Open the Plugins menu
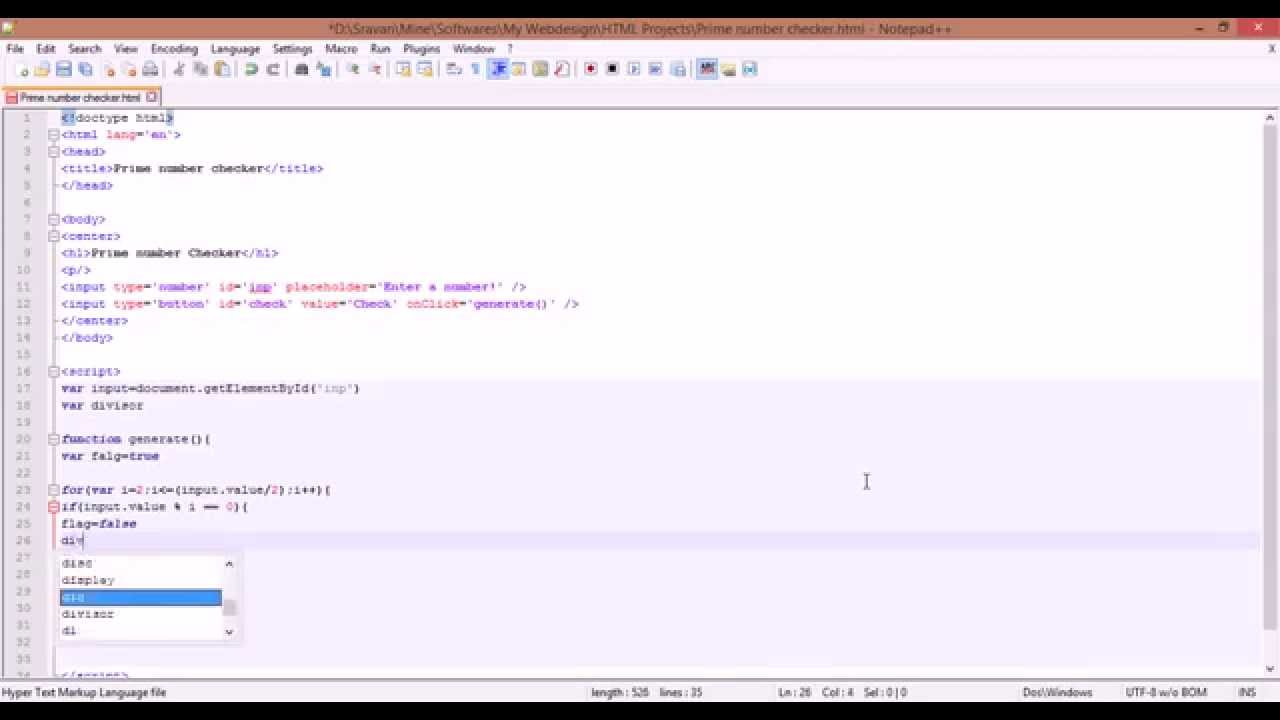 tap(422, 48)
